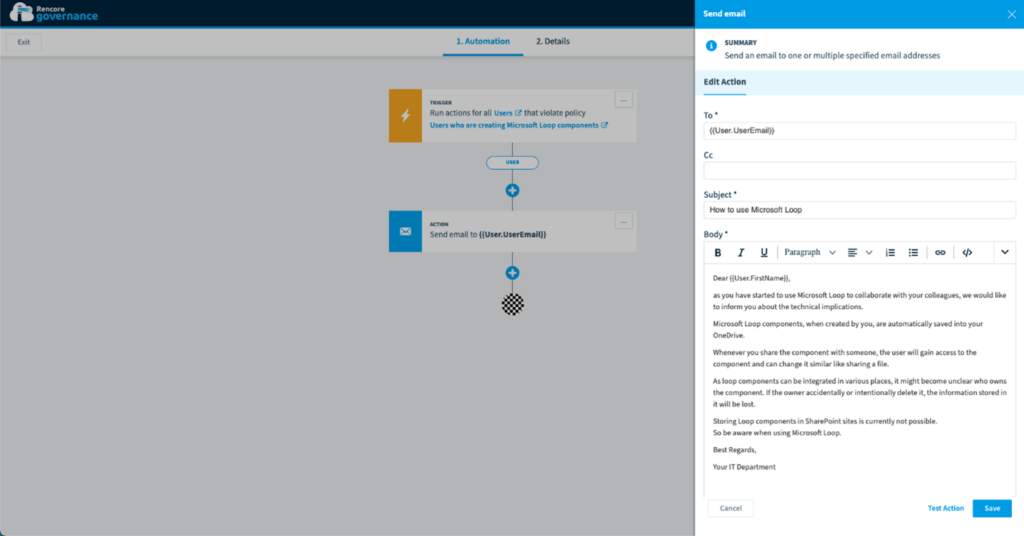Click the Cc input field

pos(859,170)
